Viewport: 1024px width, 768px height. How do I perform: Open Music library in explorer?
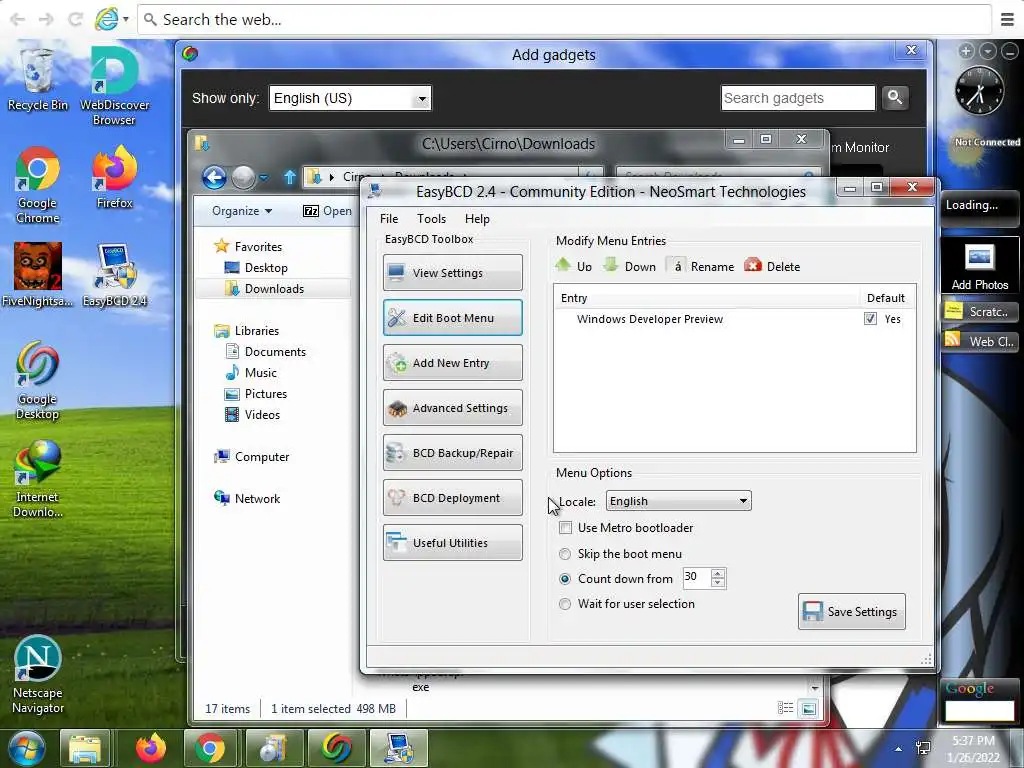pyautogui.click(x=261, y=372)
